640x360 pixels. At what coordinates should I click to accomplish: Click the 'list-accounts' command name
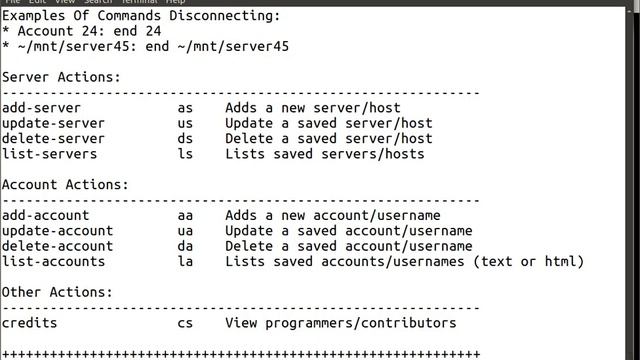click(53, 262)
